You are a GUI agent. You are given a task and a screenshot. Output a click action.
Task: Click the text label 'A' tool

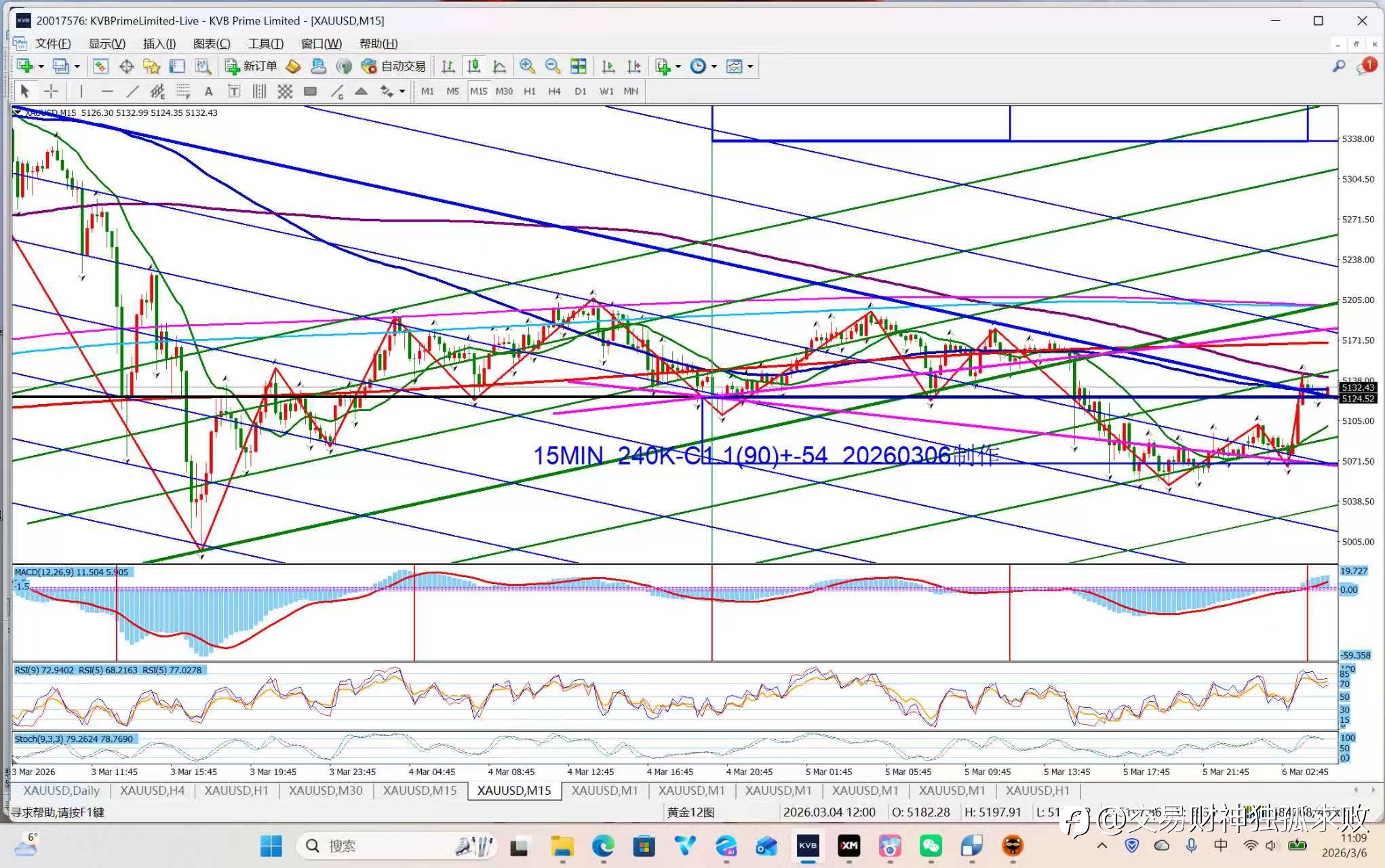tap(208, 91)
